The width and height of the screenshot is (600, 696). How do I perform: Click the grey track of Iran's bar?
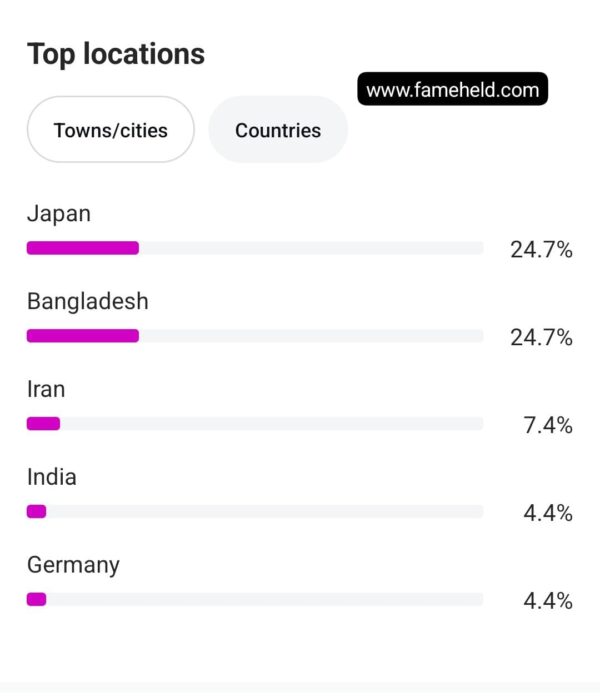(272, 423)
